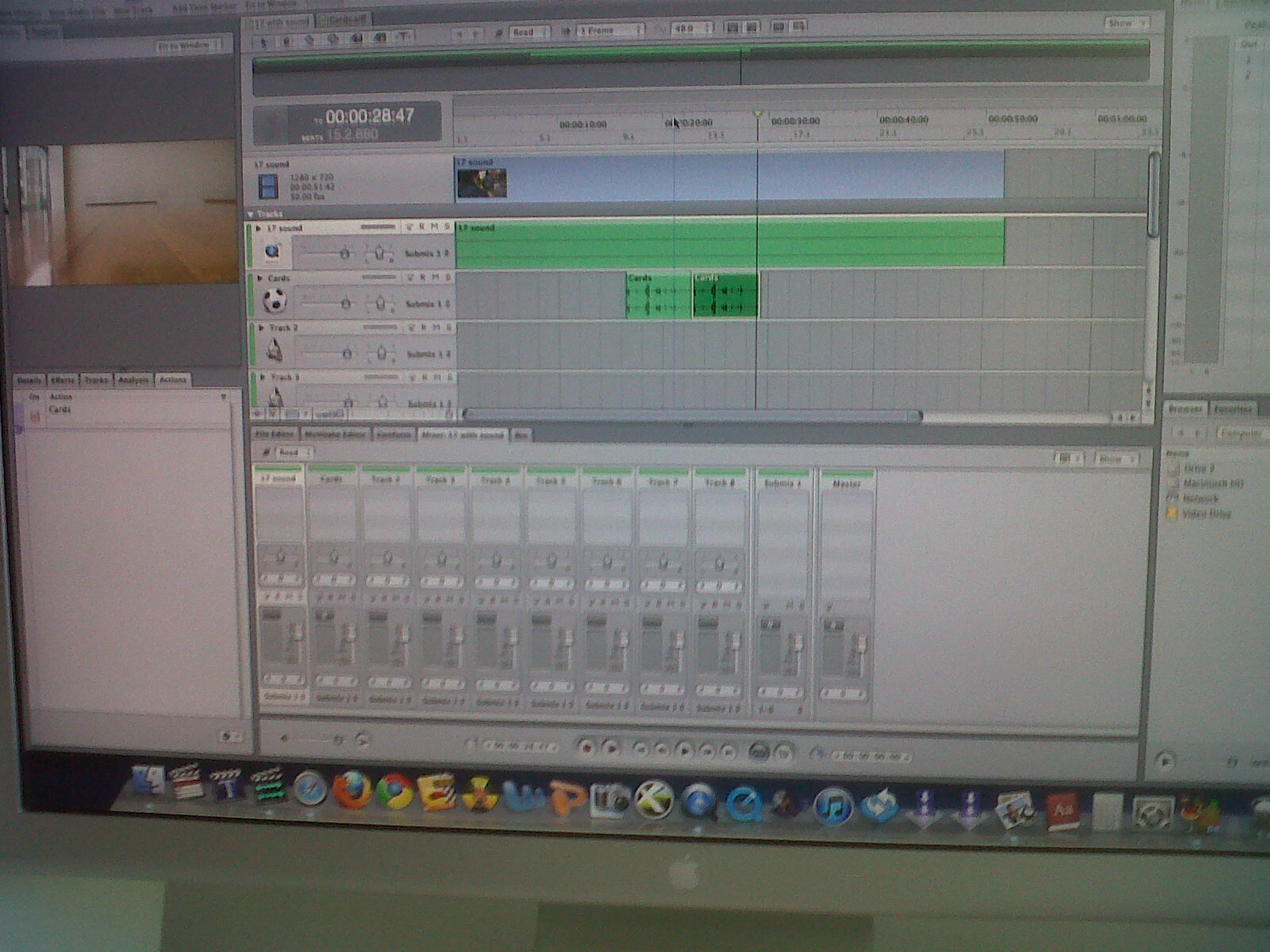This screenshot has height=952, width=1270.
Task: Open the Show dropdown at top right
Action: tap(1126, 23)
